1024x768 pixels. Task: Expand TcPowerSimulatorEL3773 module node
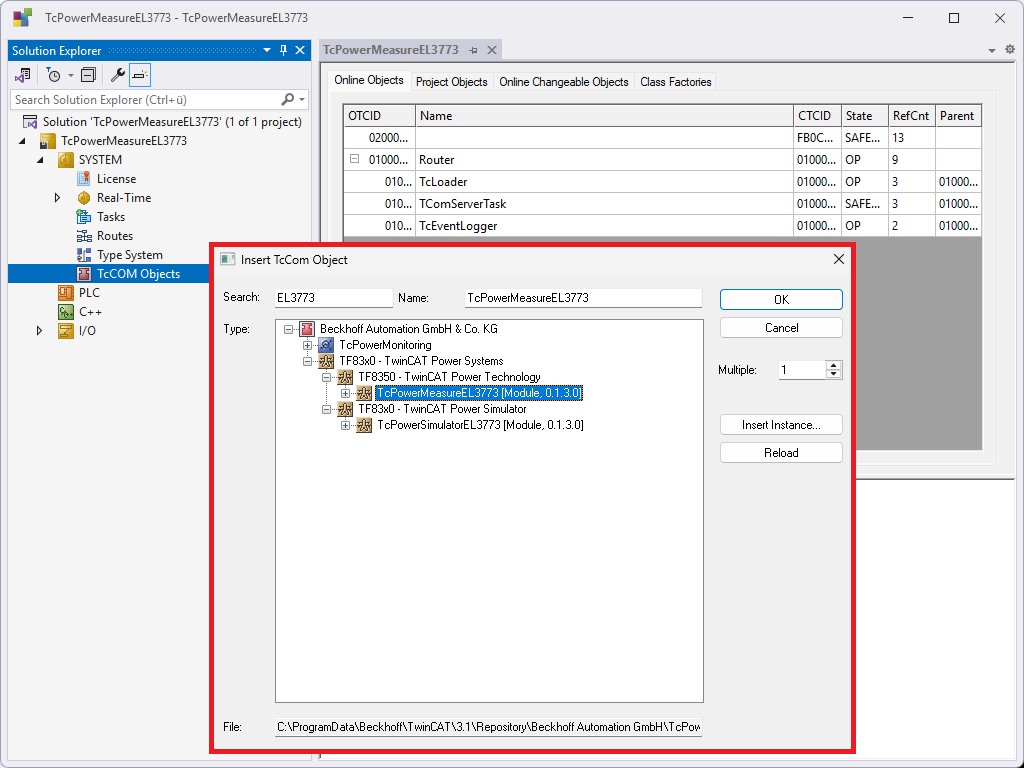[x=345, y=425]
